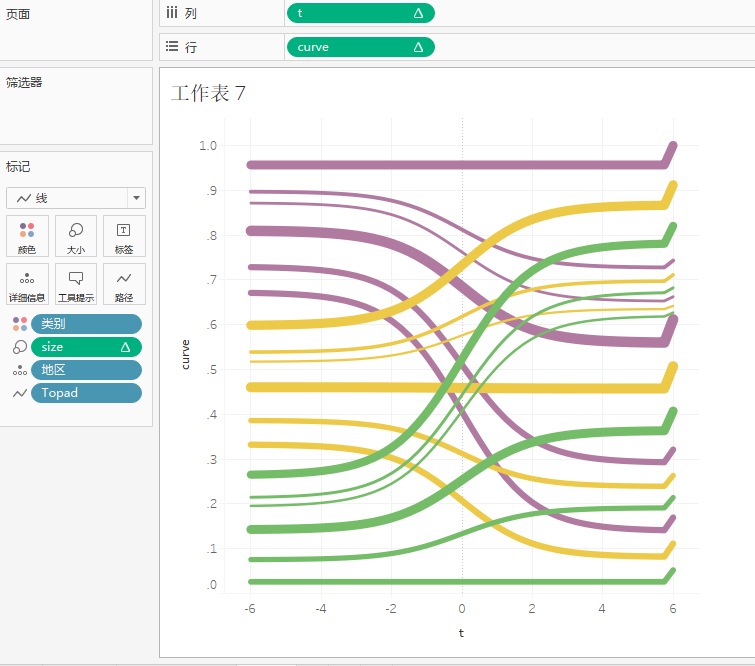The height and width of the screenshot is (666, 755).
Task: Open the Tooltip (工具提示) marks card button
Action: pos(76,284)
